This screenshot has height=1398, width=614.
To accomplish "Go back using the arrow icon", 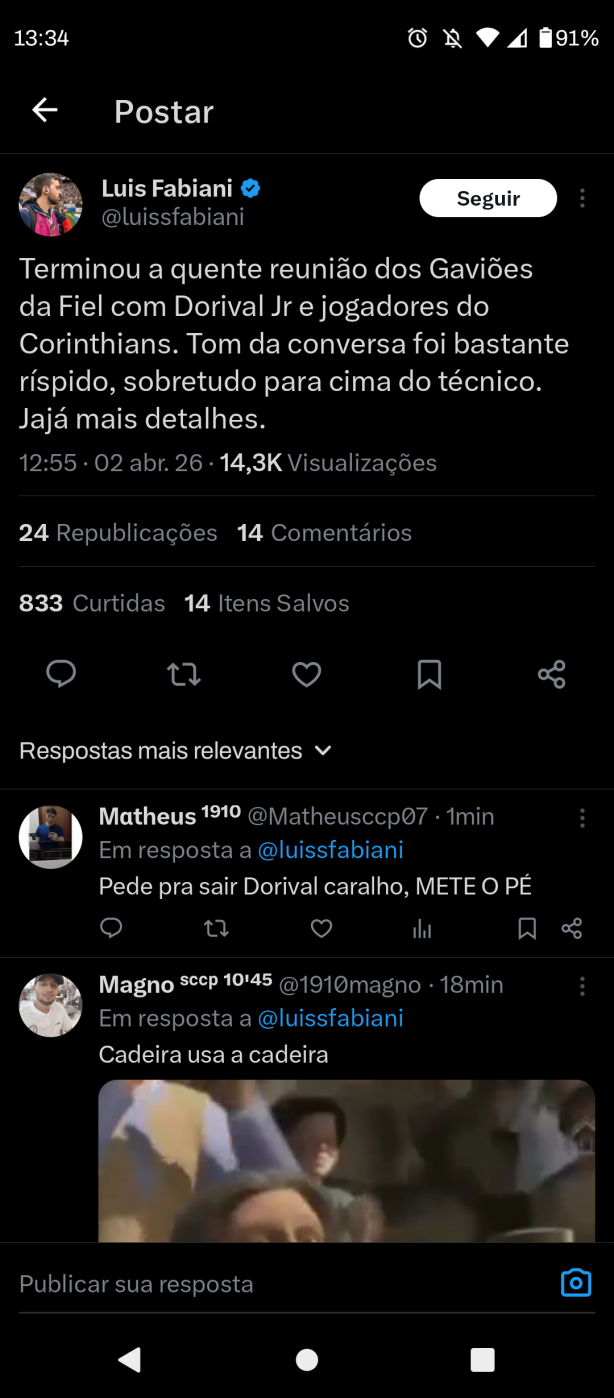I will coord(45,110).
